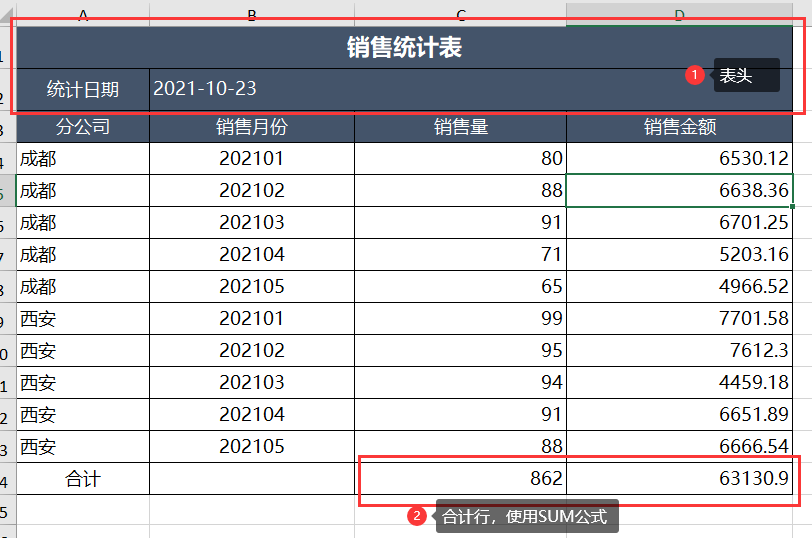This screenshot has width=812, height=538.
Task: Select the 销售统计表 title cell
Action: pyautogui.click(x=404, y=47)
